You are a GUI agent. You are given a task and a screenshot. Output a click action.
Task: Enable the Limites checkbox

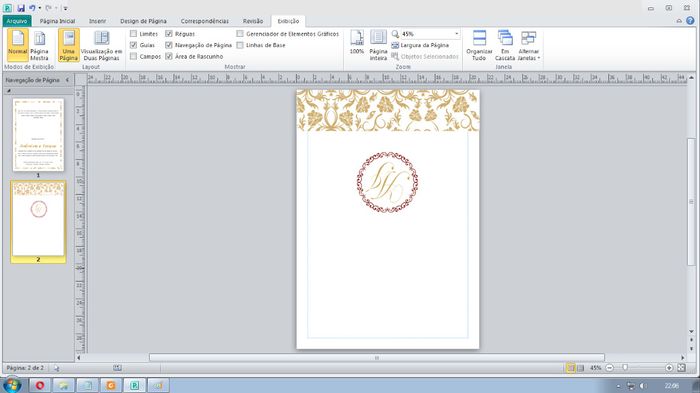point(133,33)
